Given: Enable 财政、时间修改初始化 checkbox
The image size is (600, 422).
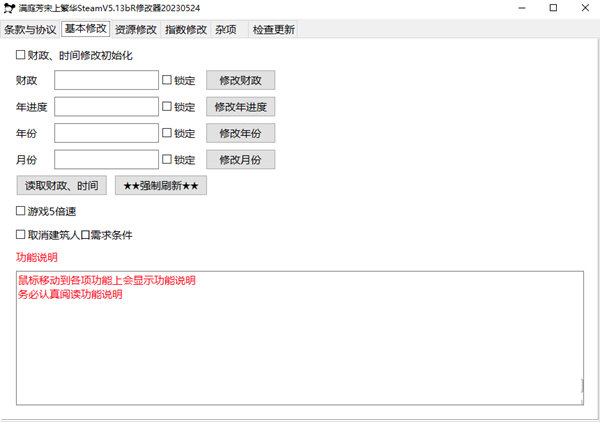Looking at the screenshot, I should (x=21, y=56).
